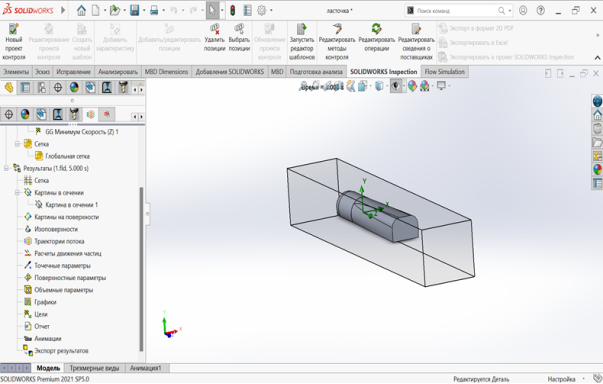
Task: Open the Flow Simulation ribbon tab
Action: point(445,71)
